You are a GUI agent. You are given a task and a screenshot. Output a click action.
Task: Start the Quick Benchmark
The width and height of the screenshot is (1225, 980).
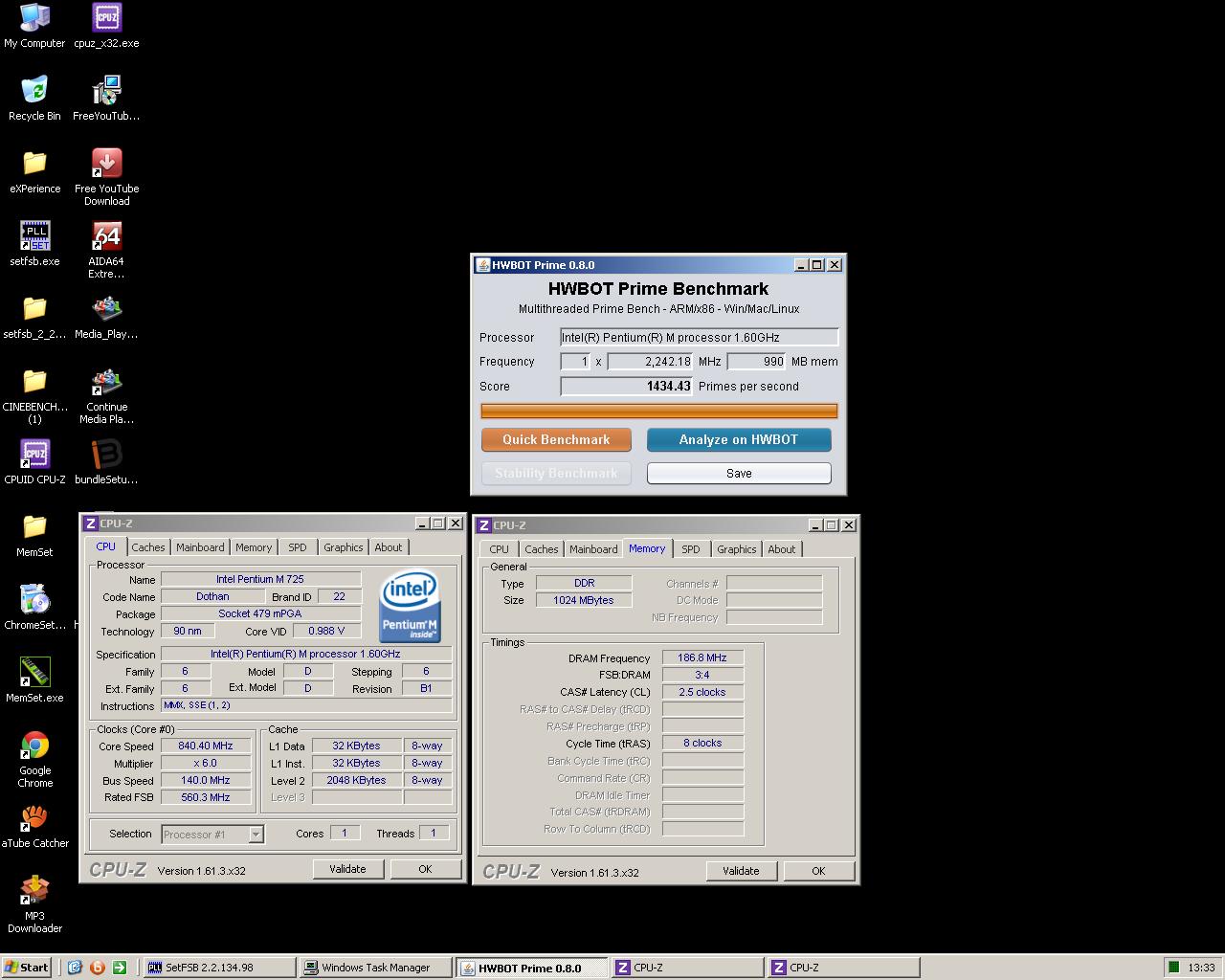pos(556,439)
